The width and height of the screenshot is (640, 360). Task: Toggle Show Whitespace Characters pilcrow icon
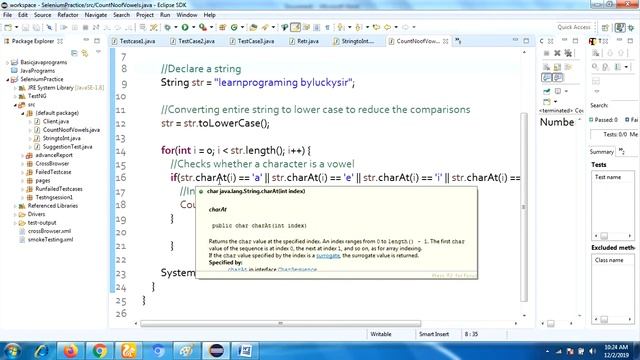327,27
